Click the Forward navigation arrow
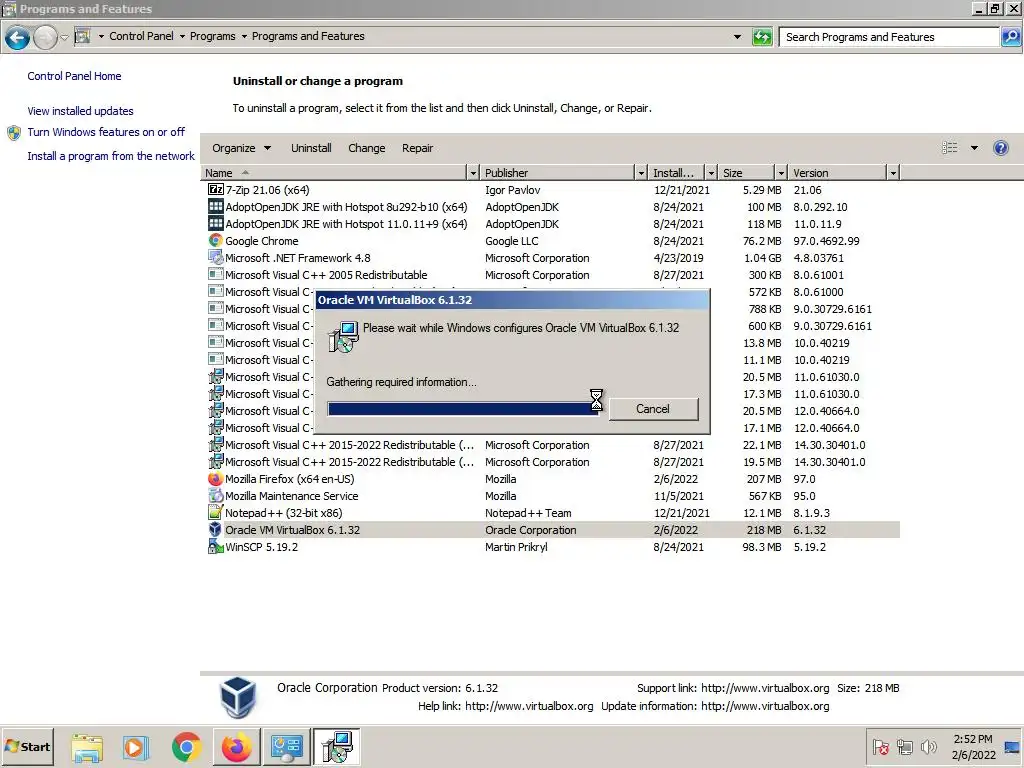The height and width of the screenshot is (768, 1024). (45, 38)
